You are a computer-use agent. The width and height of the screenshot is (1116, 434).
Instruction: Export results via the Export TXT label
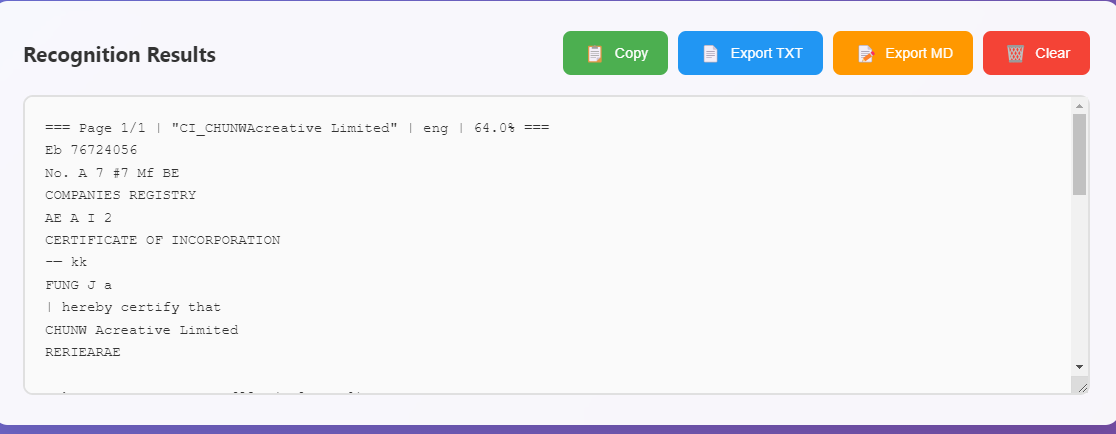tap(766, 54)
